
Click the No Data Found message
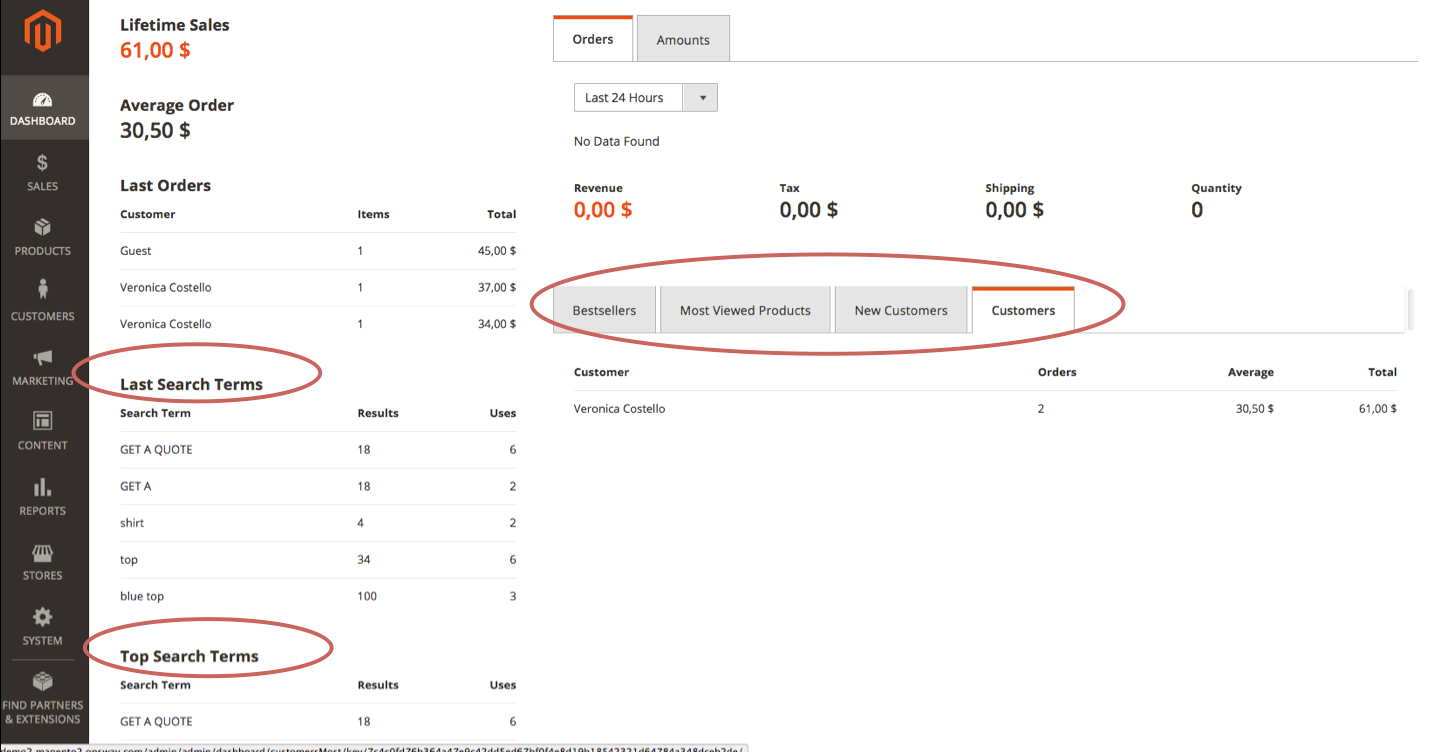(x=617, y=141)
